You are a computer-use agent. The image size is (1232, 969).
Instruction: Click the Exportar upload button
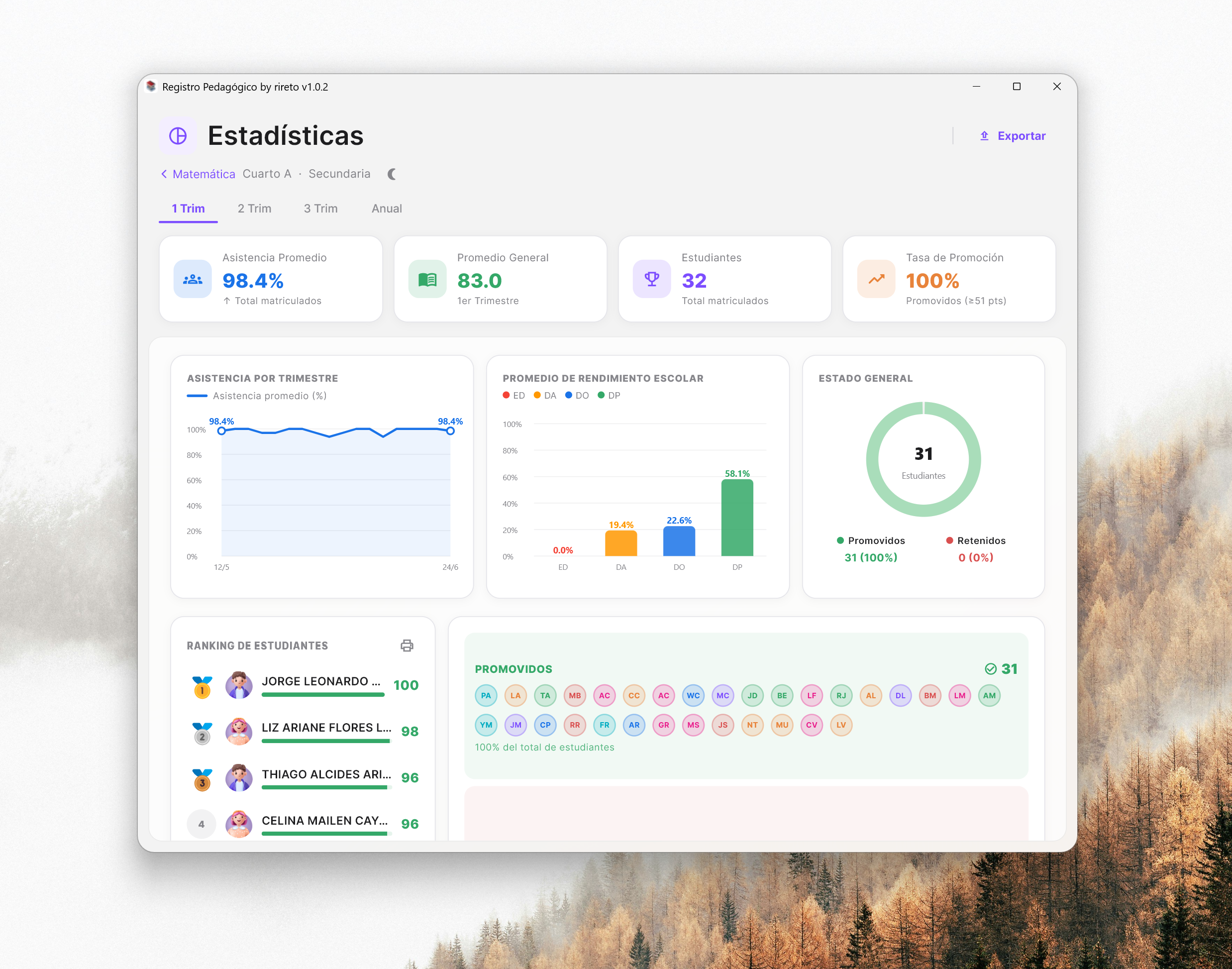1013,136
